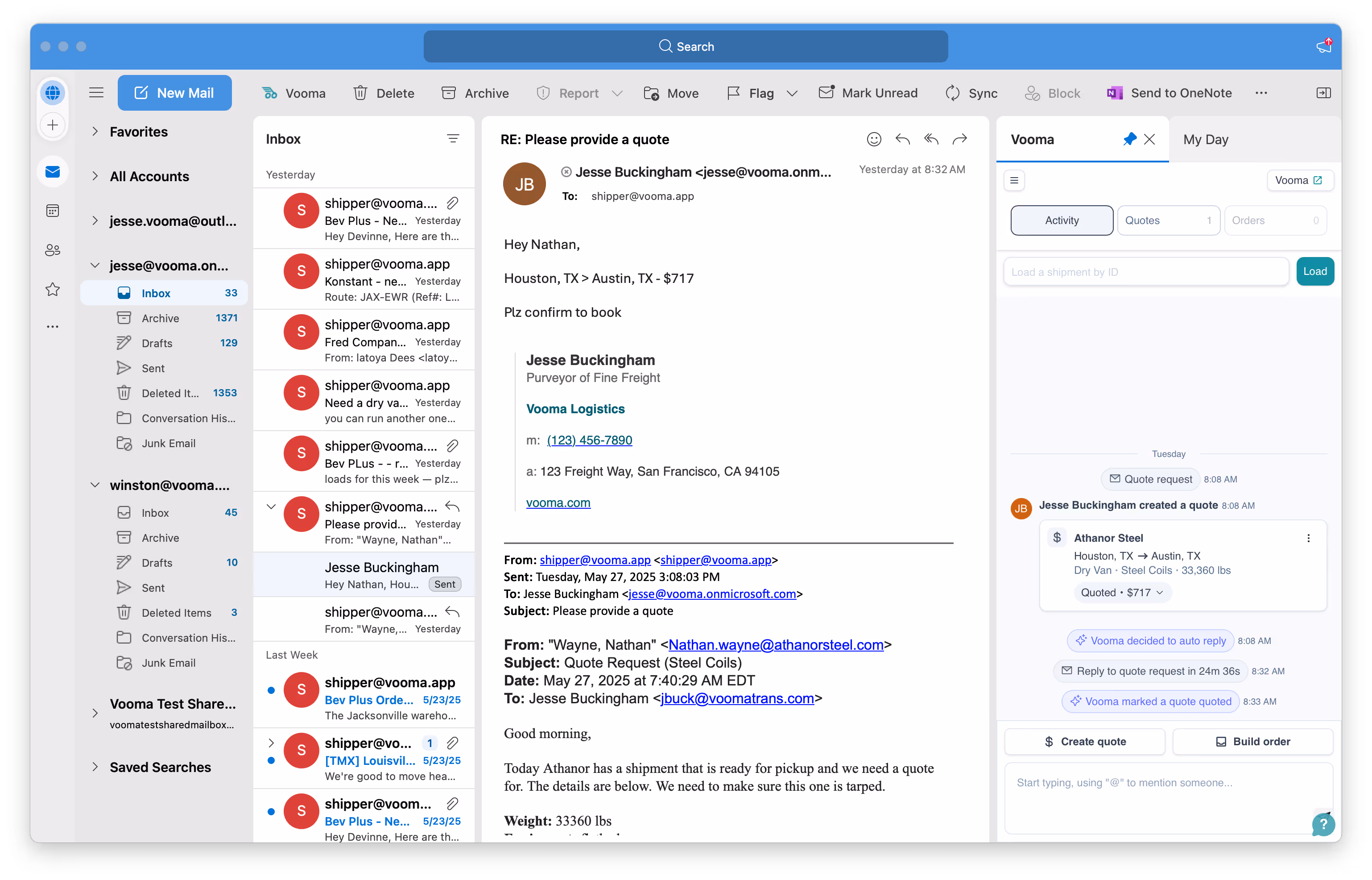Select the Quotes tab in Vooma

tap(1168, 220)
